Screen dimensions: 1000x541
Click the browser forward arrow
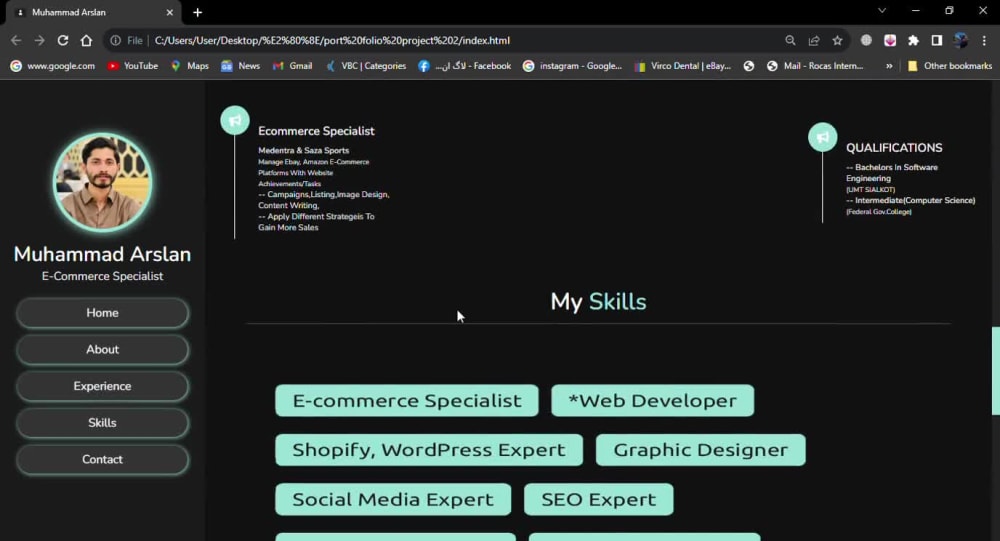40,40
